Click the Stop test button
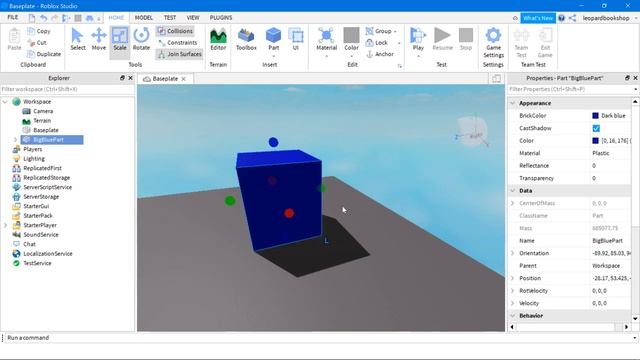 466,39
